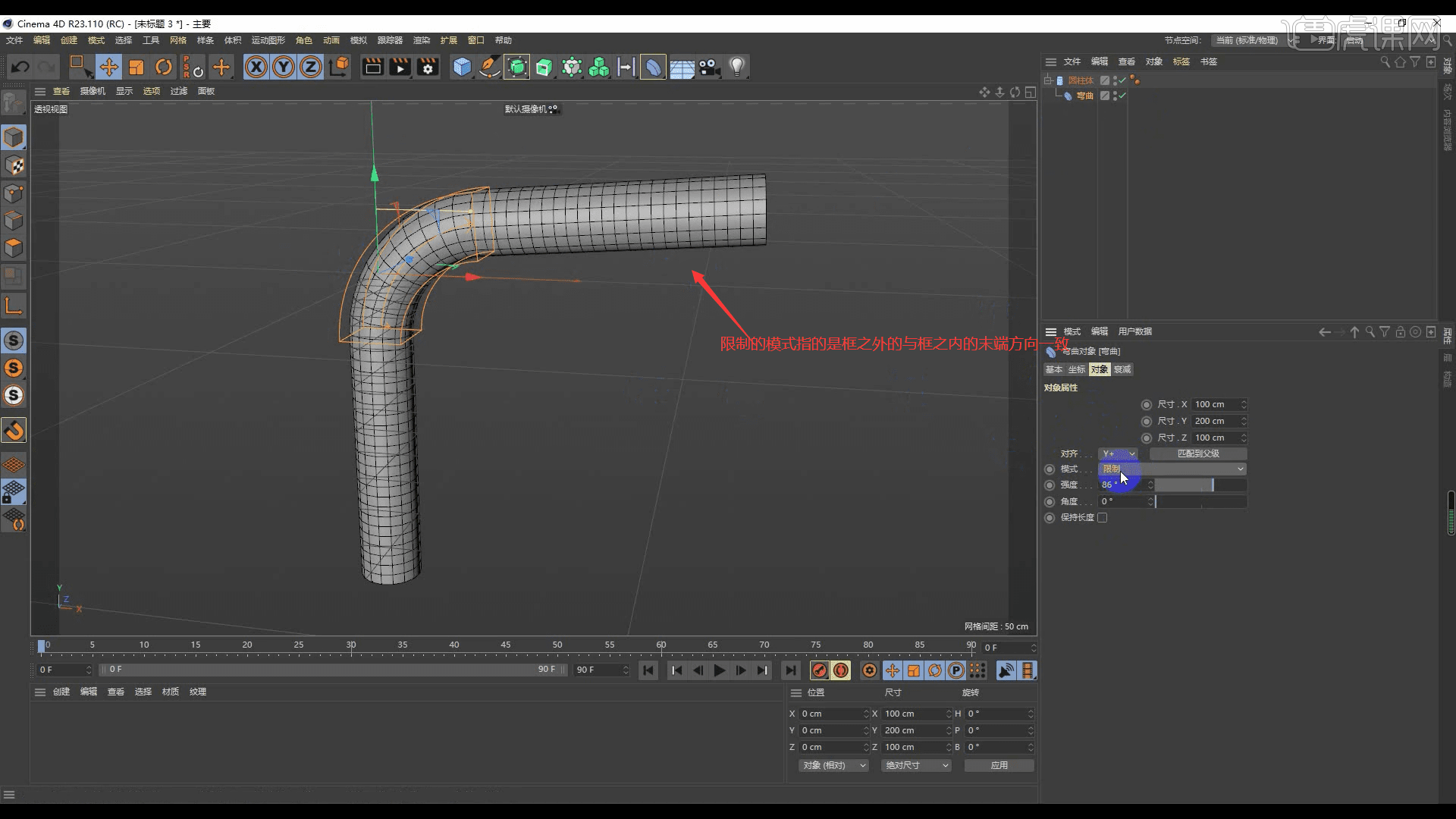The height and width of the screenshot is (819, 1456).
Task: Open 绝对尺寸 dropdown
Action: 916,765
